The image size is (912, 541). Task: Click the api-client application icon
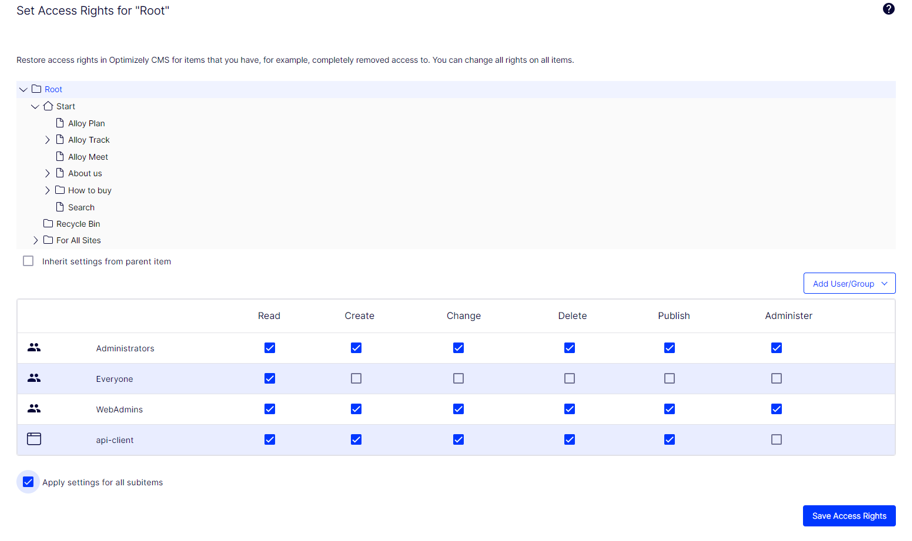34,439
